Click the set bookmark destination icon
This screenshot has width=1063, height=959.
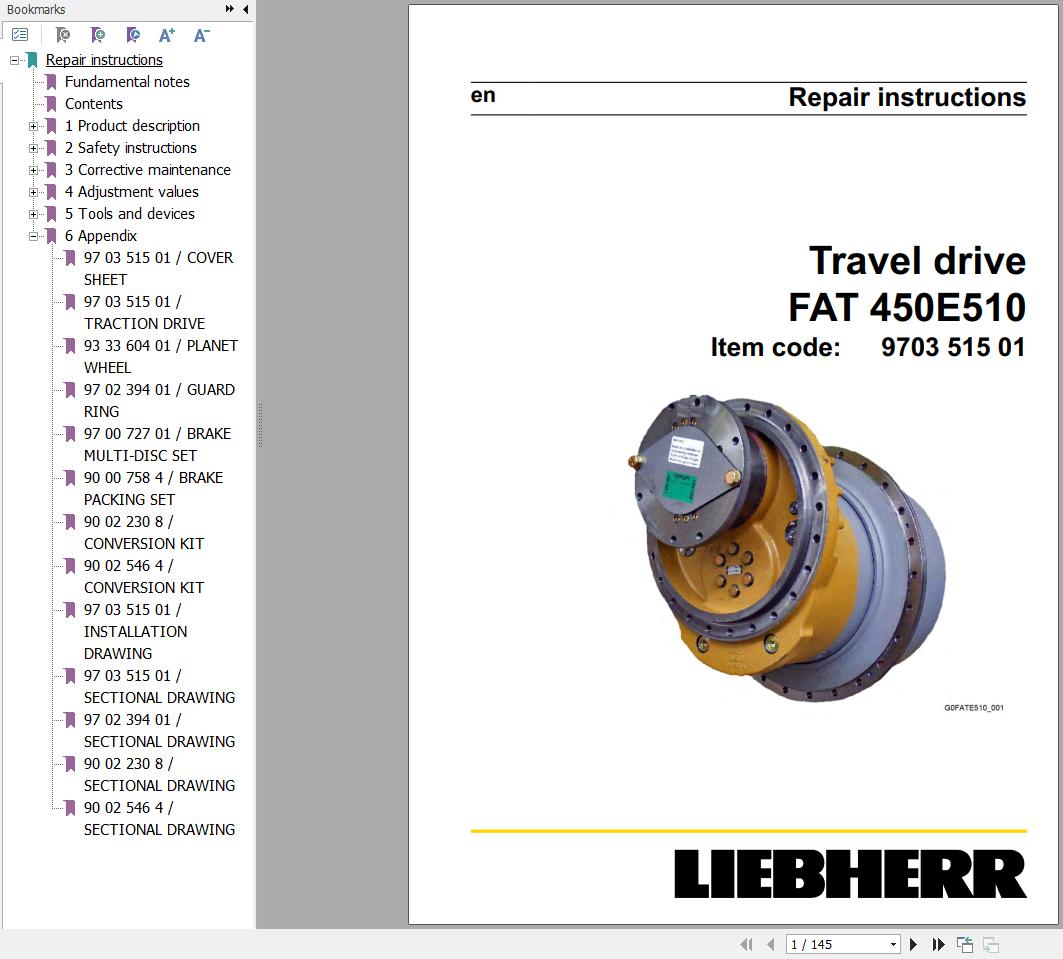133,35
